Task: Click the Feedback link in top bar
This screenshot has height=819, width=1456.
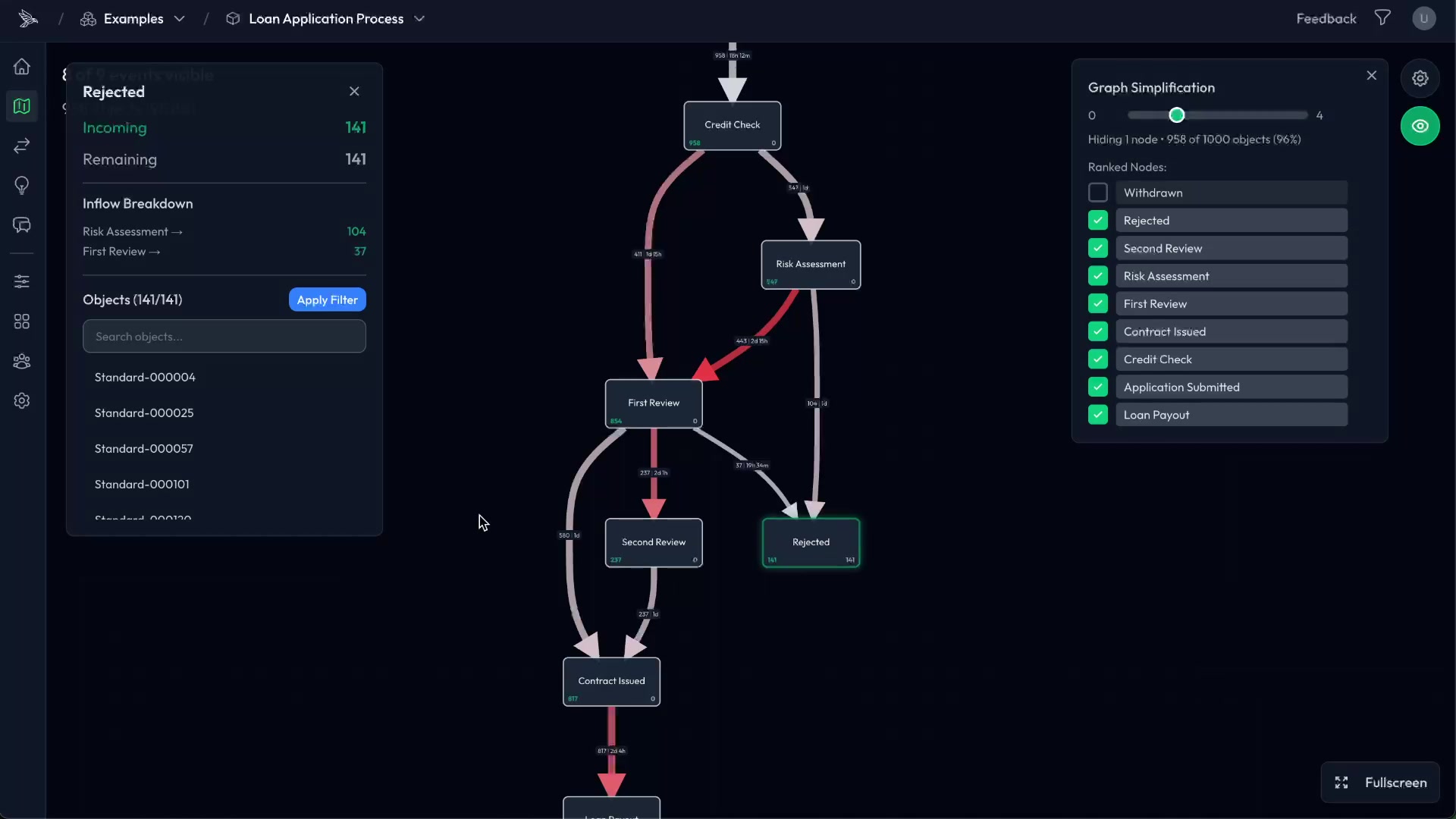Action: click(x=1326, y=17)
